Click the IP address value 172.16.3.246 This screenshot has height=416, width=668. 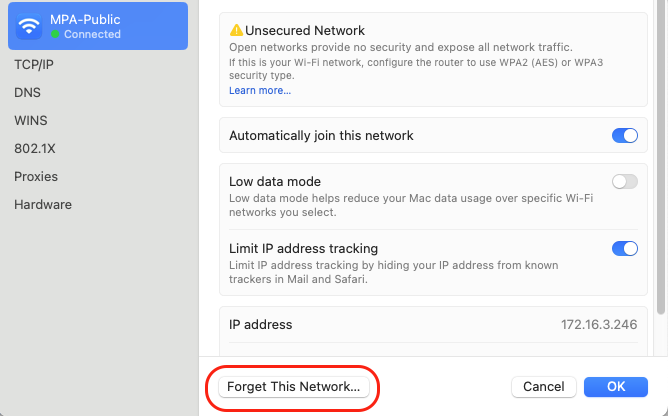tap(599, 325)
